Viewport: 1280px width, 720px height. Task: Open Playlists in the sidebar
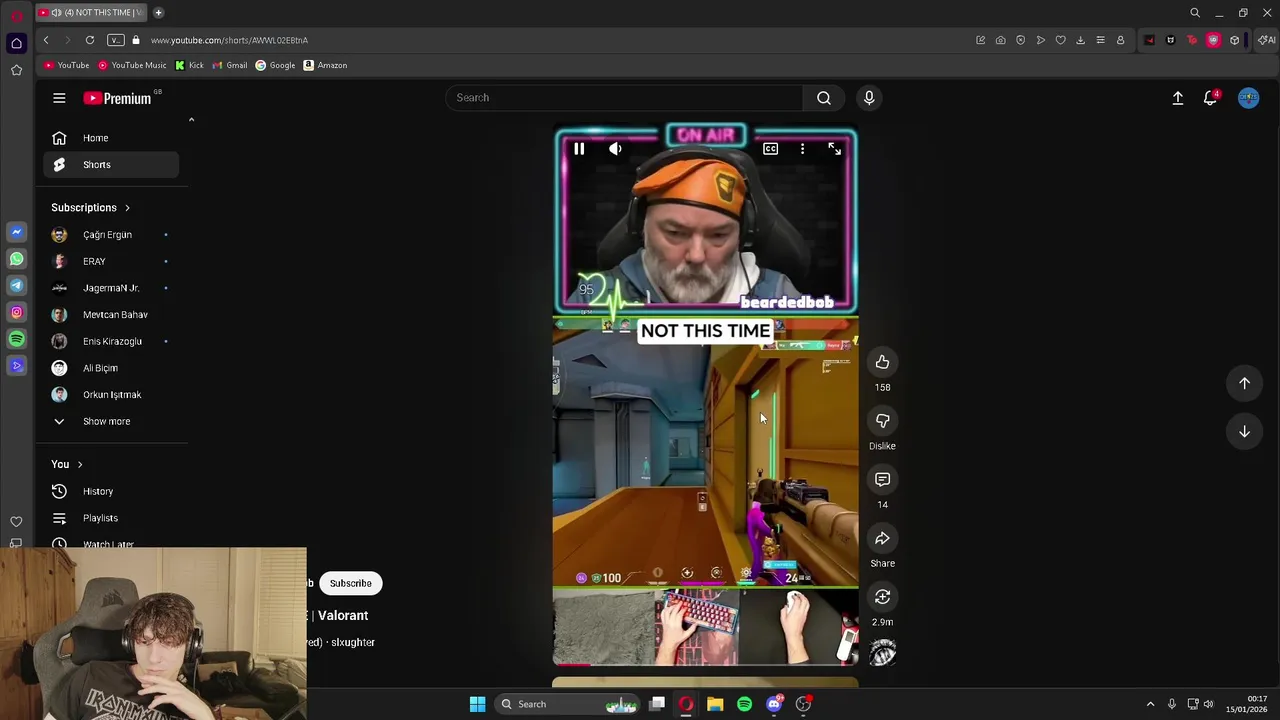(x=111, y=518)
